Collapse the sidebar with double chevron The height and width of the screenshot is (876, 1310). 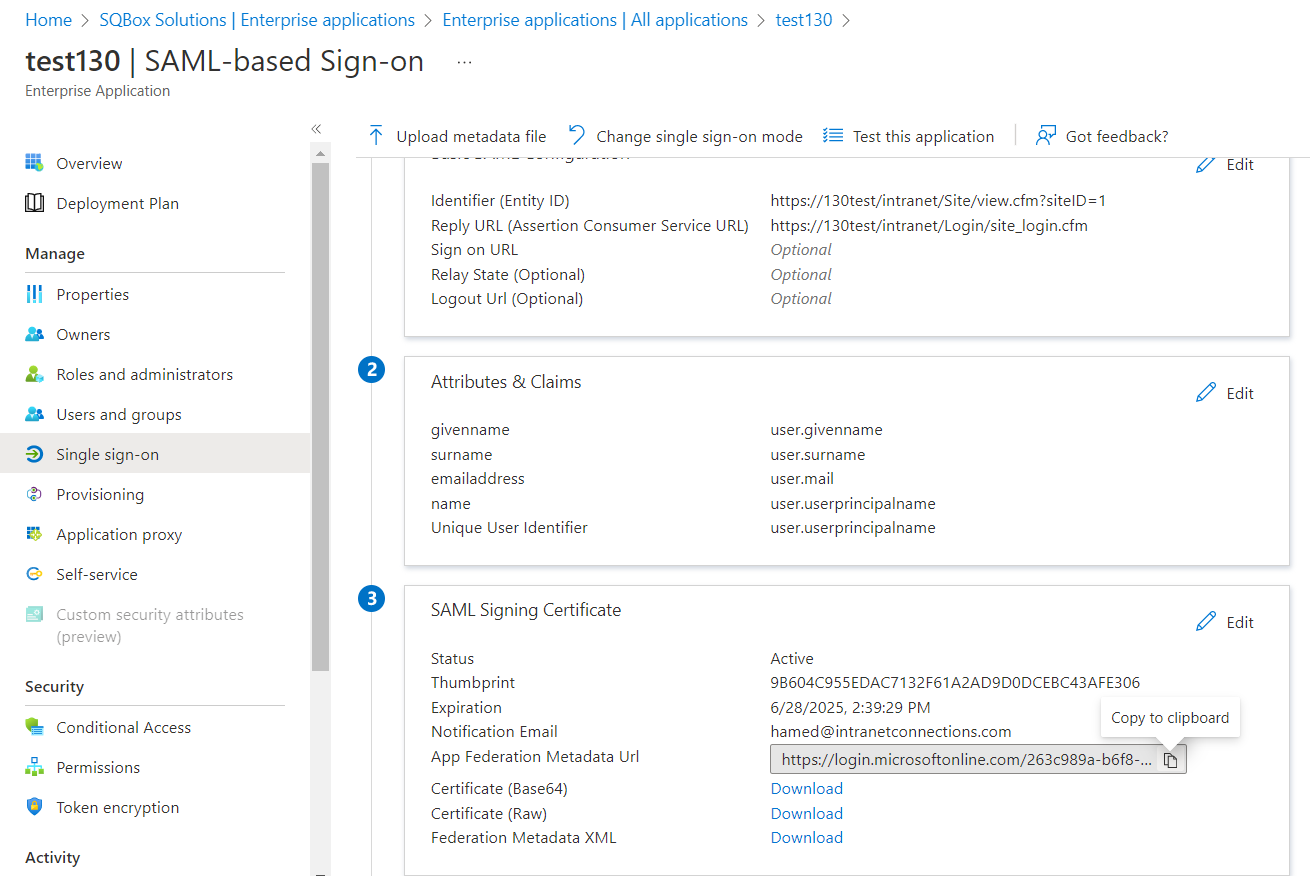(316, 129)
